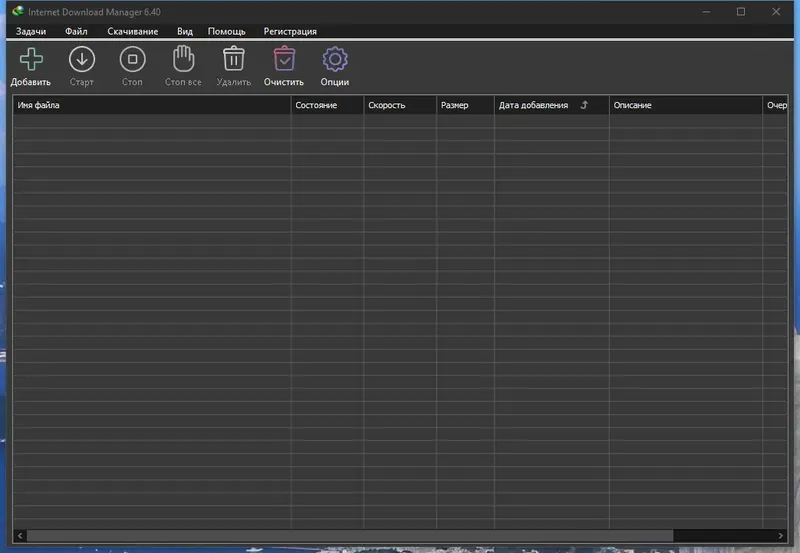
Task: Click the Удалить trash can icon
Action: [x=234, y=59]
